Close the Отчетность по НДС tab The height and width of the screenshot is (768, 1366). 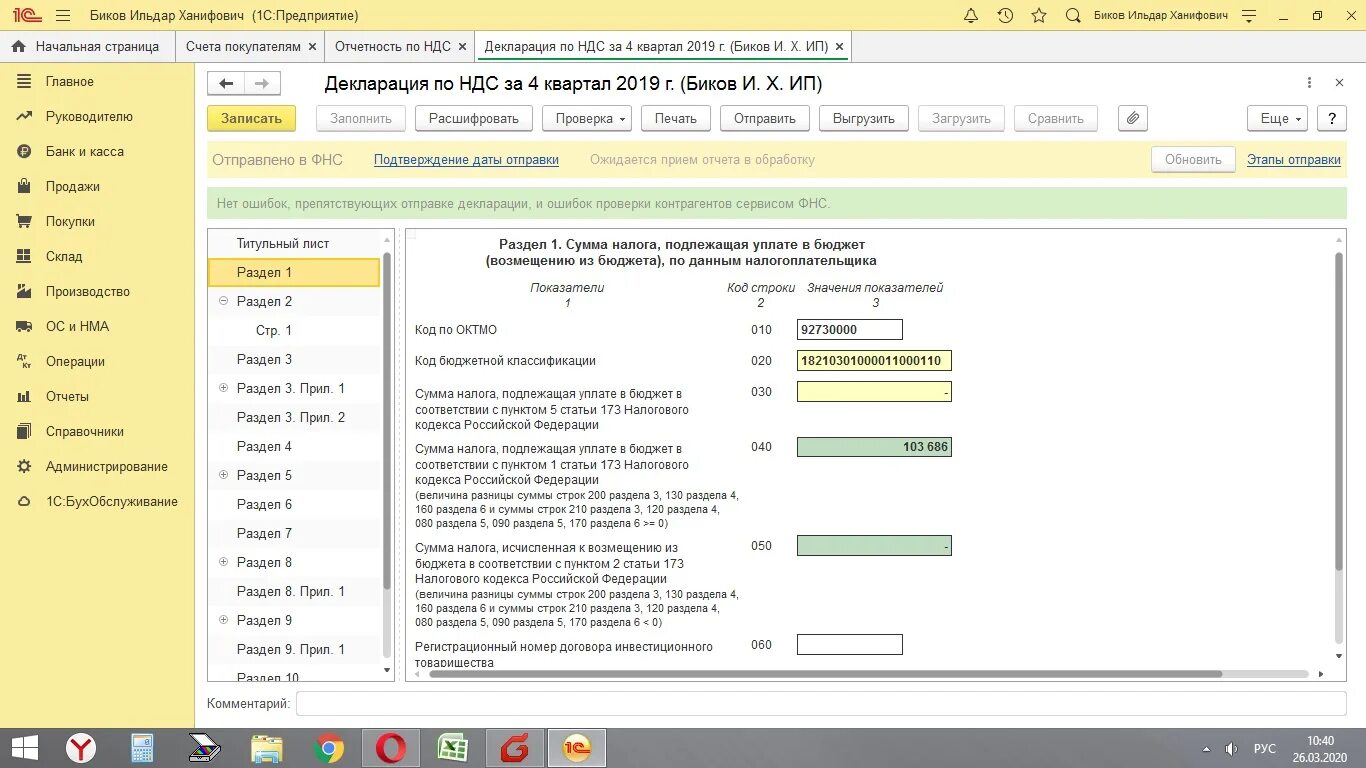(461, 46)
